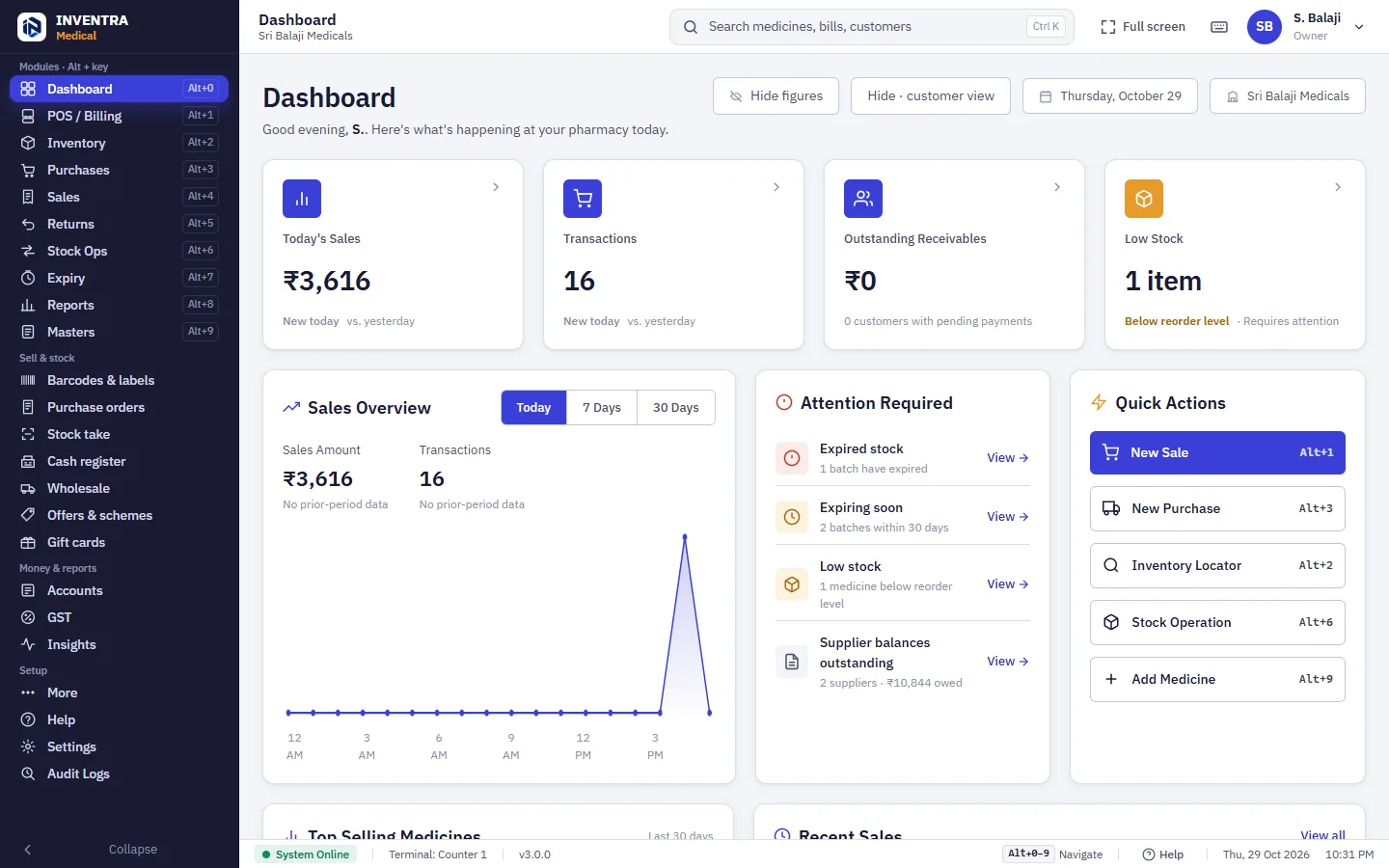Click the INVENTRA logo icon

(x=32, y=27)
